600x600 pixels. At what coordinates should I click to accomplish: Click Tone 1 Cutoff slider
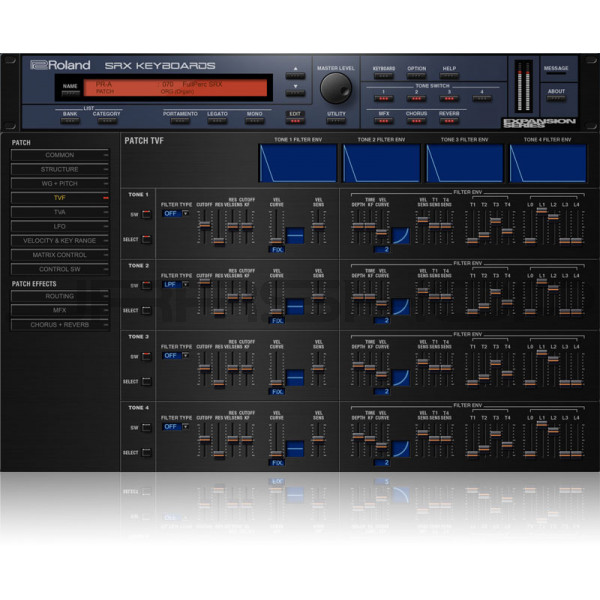point(205,225)
